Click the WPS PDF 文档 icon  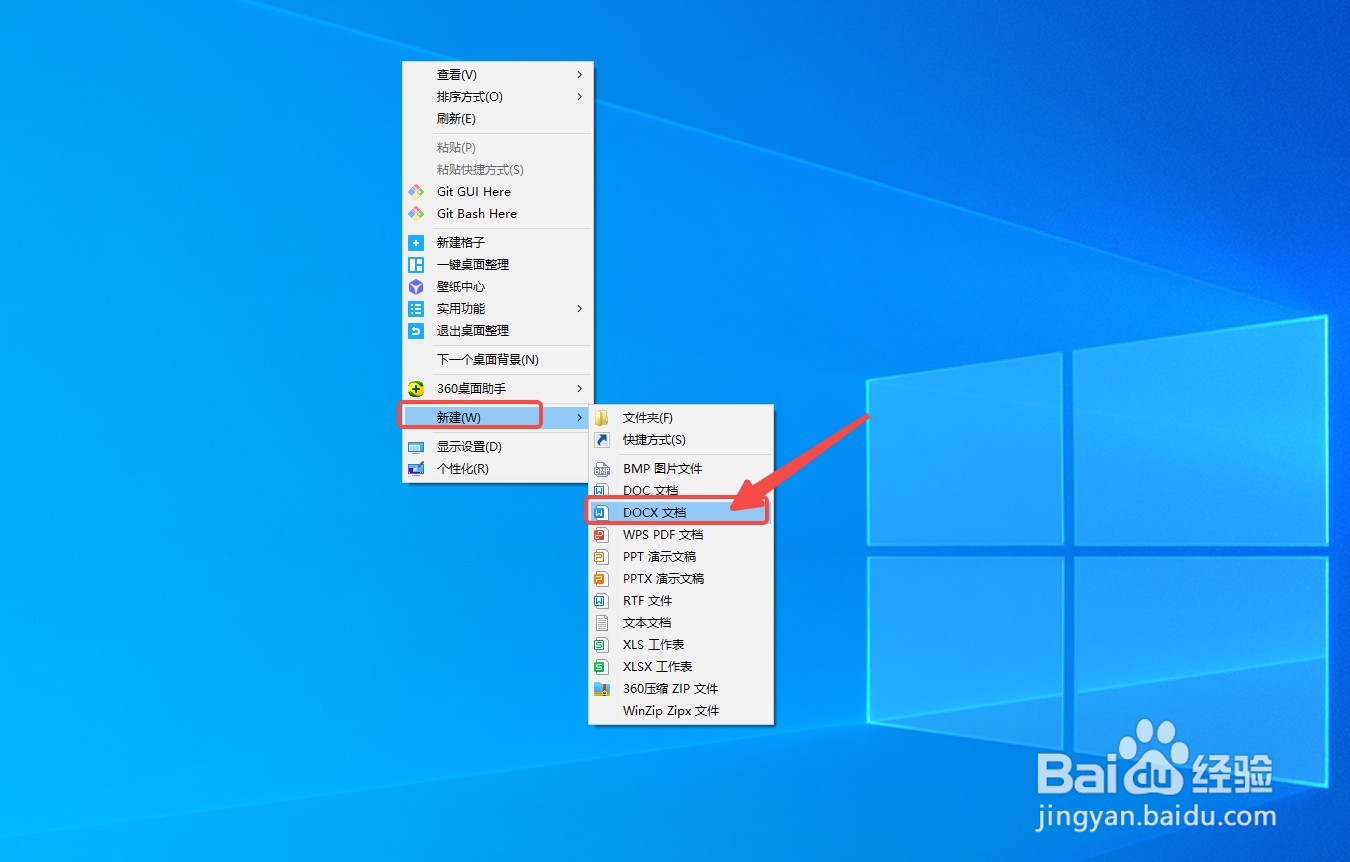tap(601, 535)
